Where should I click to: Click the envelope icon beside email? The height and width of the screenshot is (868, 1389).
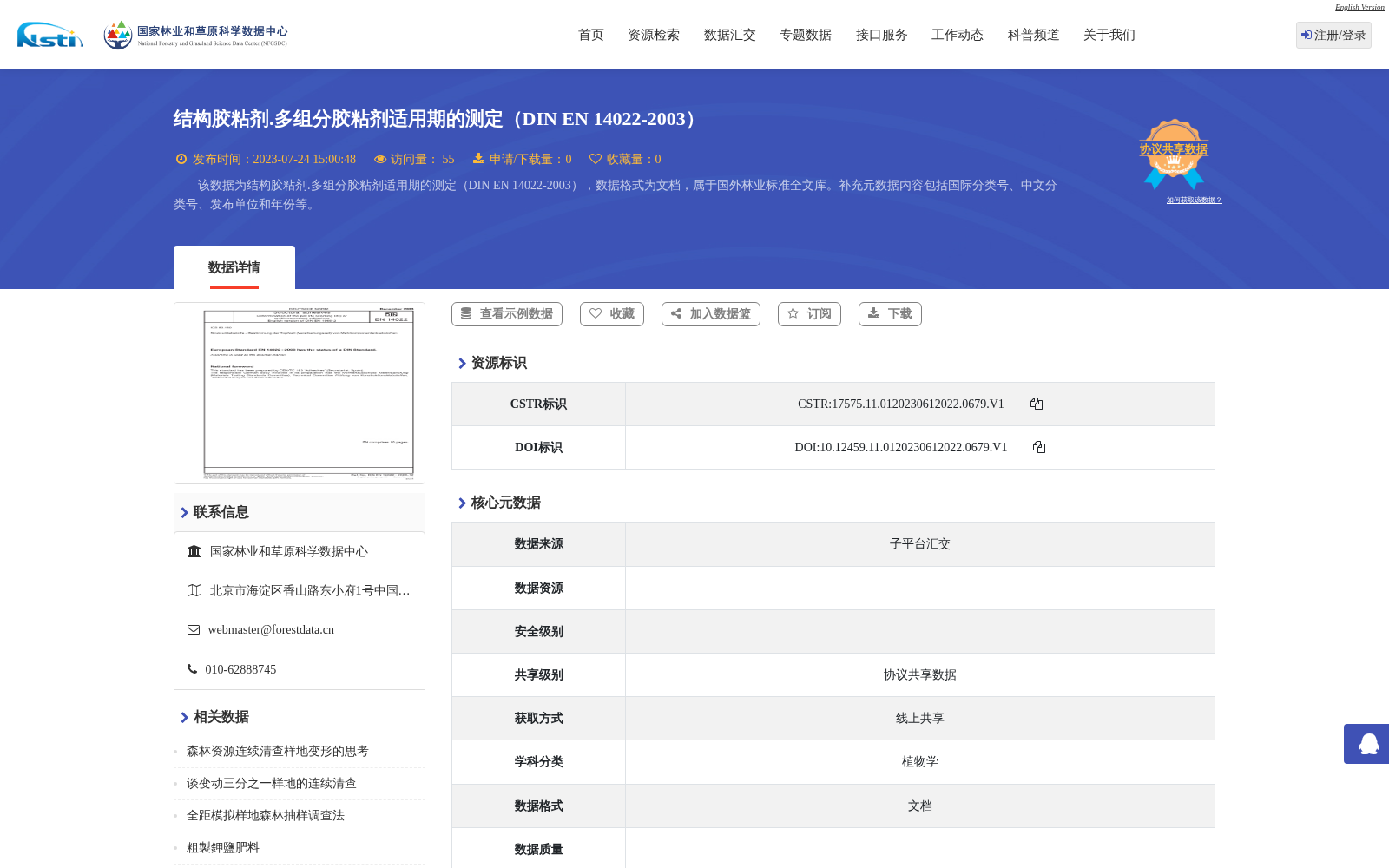[x=194, y=630]
